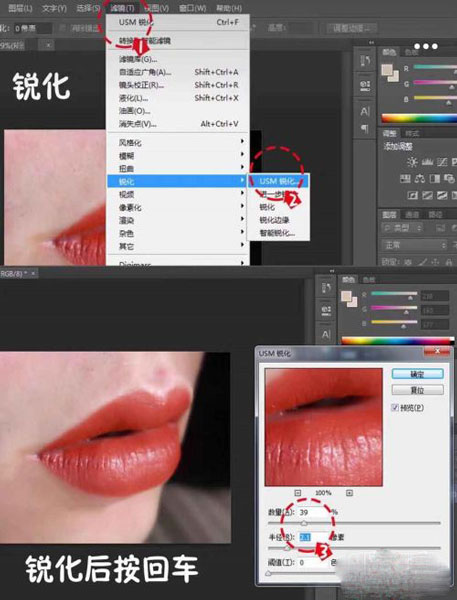This screenshot has width=457, height=600.
Task: Select USM 锐化... in the sharpen submenu
Action: 279,181
